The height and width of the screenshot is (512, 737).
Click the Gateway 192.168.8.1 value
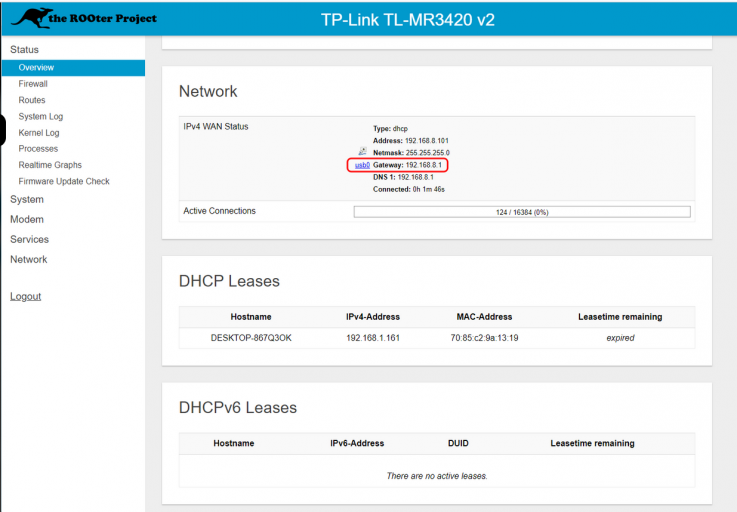tap(423, 165)
